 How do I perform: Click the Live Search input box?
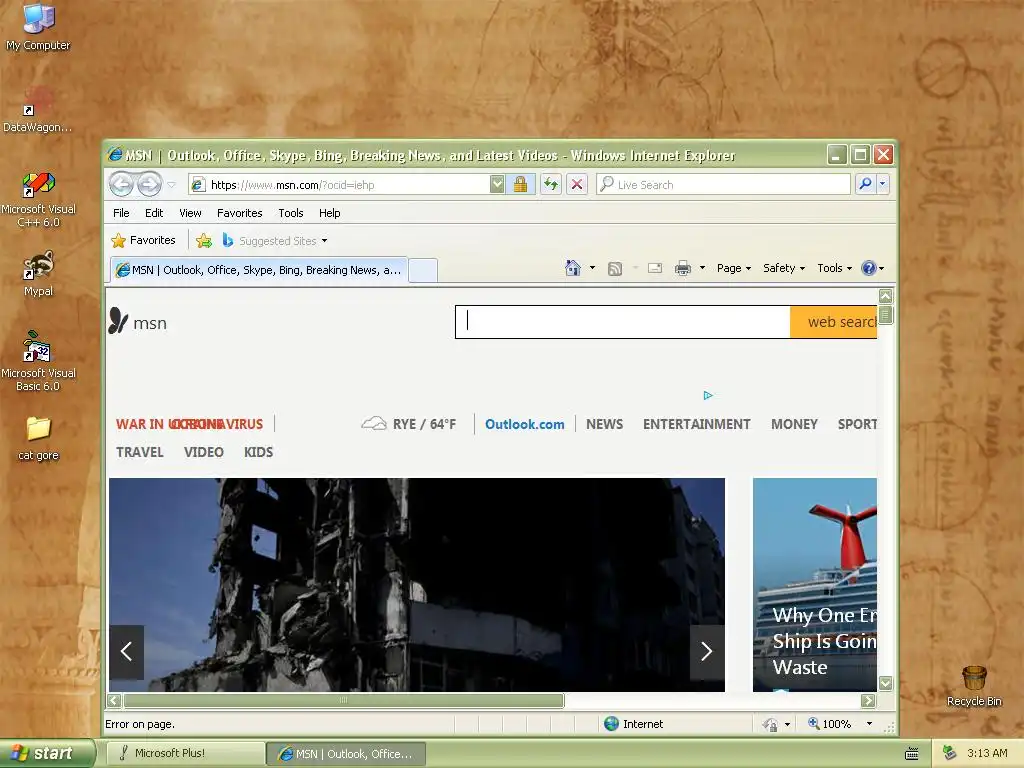pyautogui.click(x=723, y=185)
